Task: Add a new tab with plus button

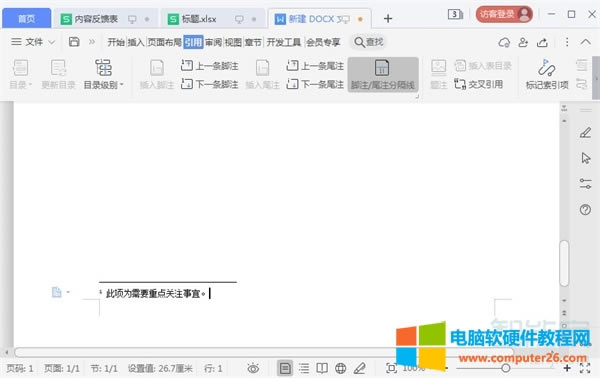Action: 388,18
